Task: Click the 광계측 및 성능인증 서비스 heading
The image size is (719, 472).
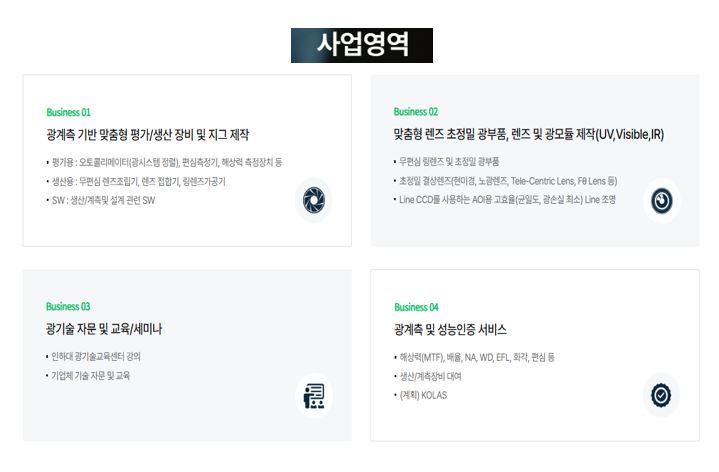Action: coord(450,330)
